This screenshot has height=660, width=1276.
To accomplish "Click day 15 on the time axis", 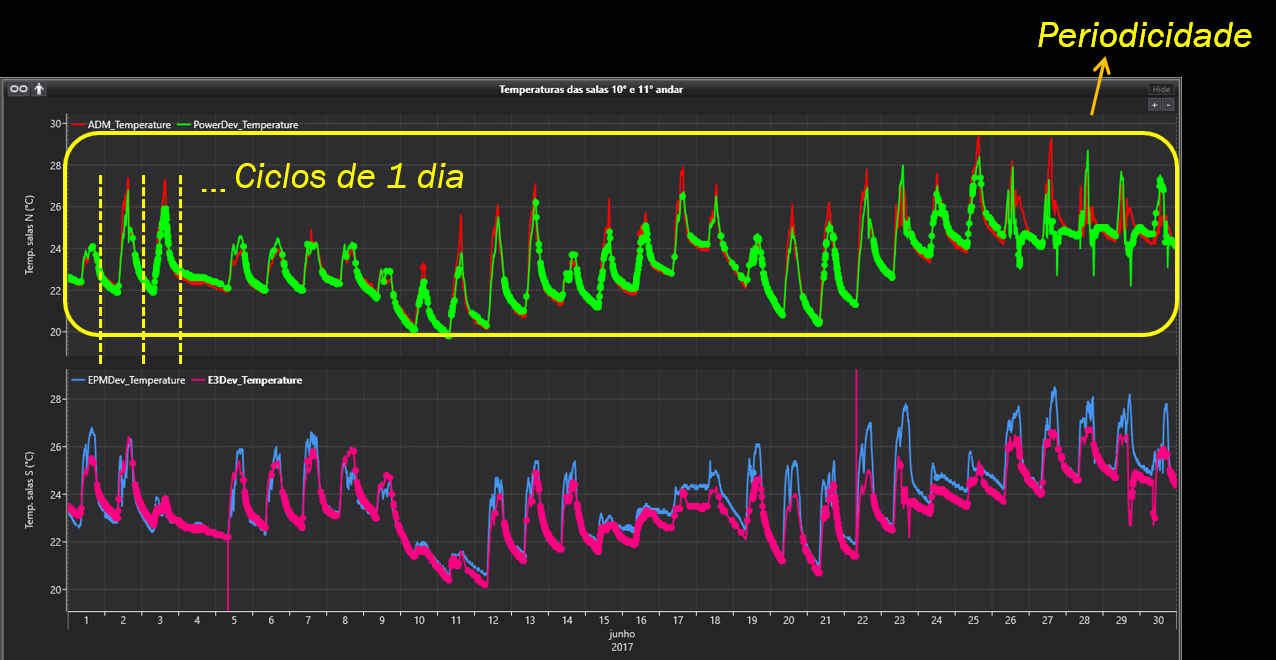I will click(x=604, y=621).
